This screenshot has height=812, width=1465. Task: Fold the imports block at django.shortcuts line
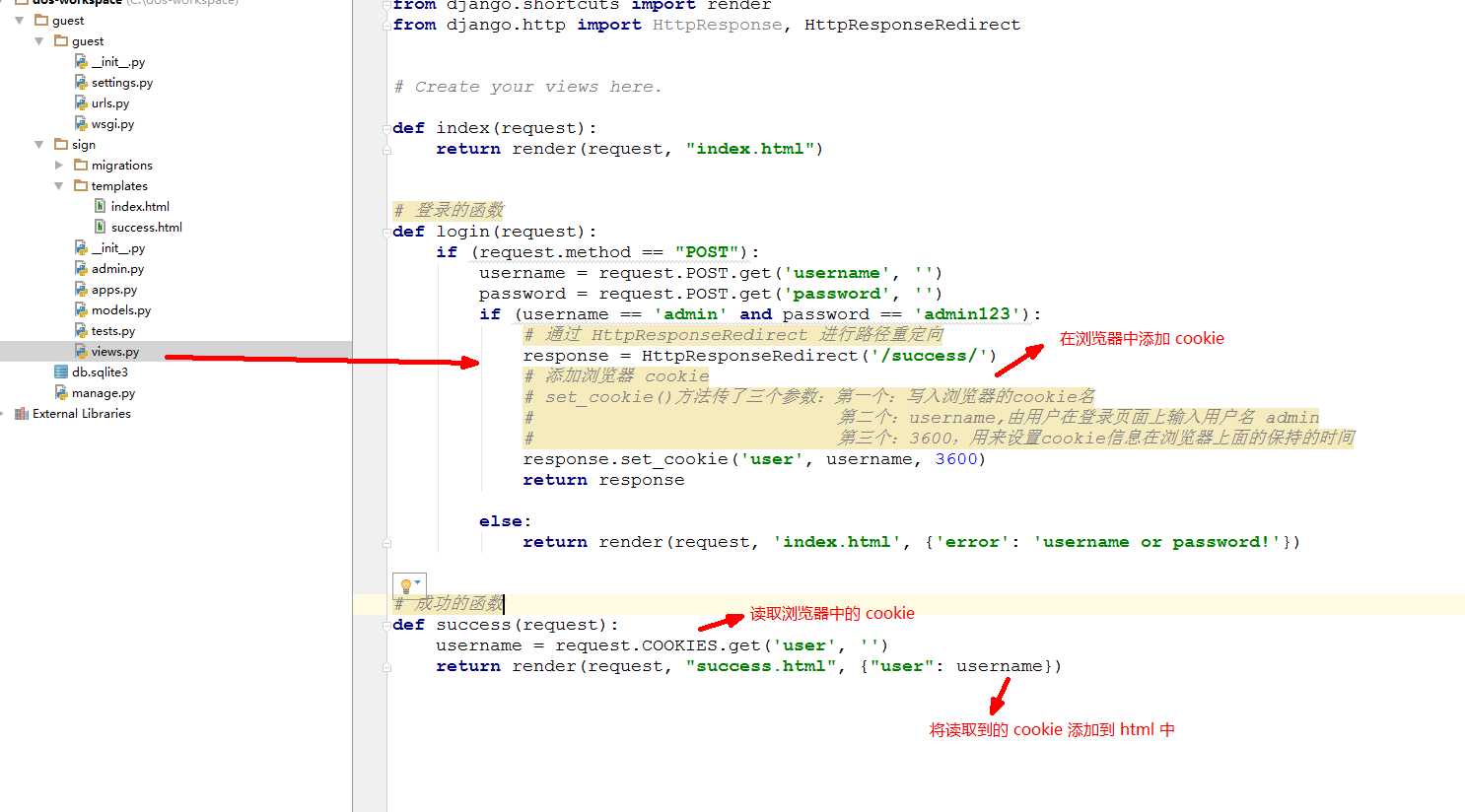click(x=386, y=5)
